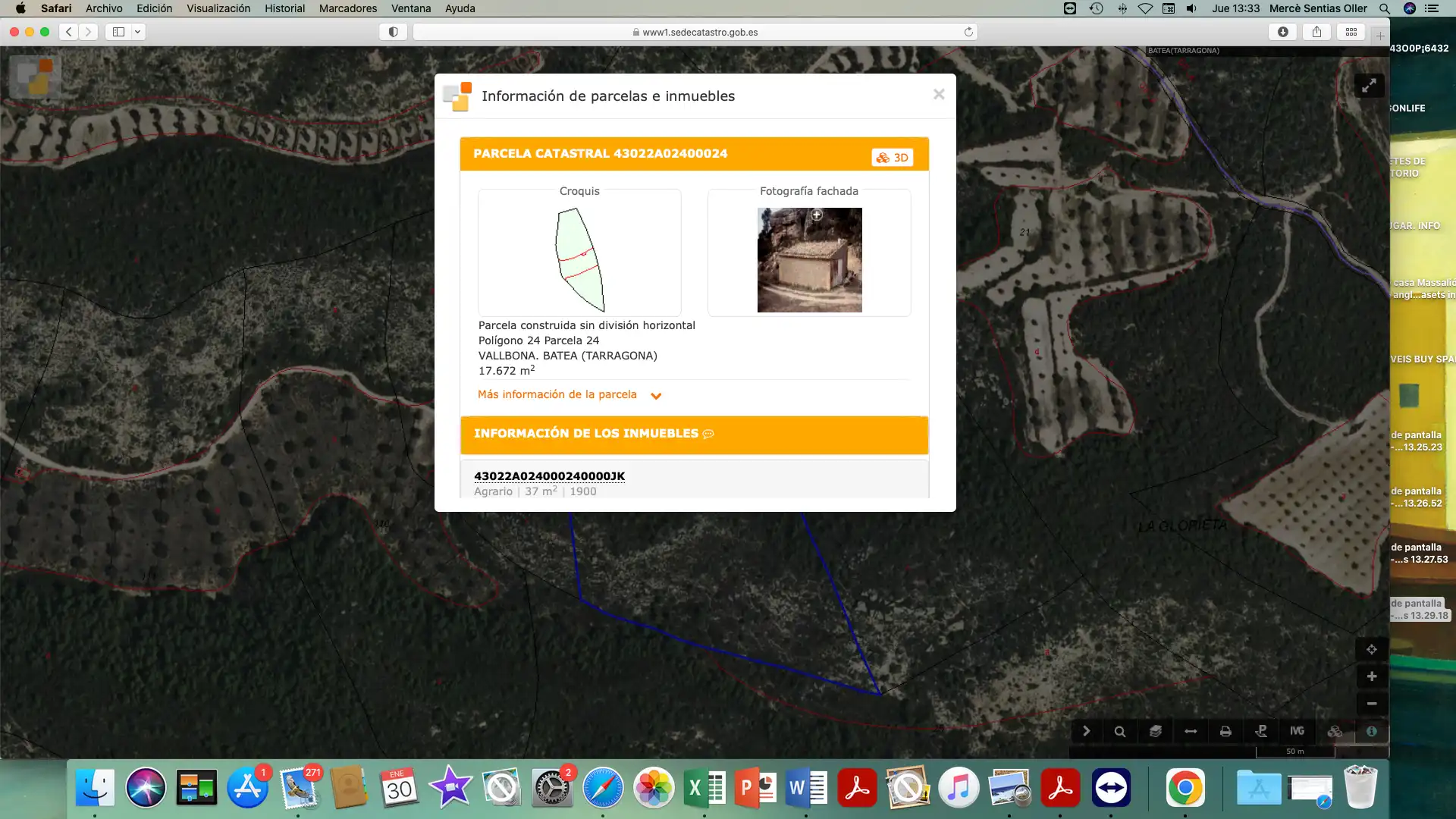Click the sedecatastro.gob.es address bar
Screen dimensions: 1456x819
[695, 32]
